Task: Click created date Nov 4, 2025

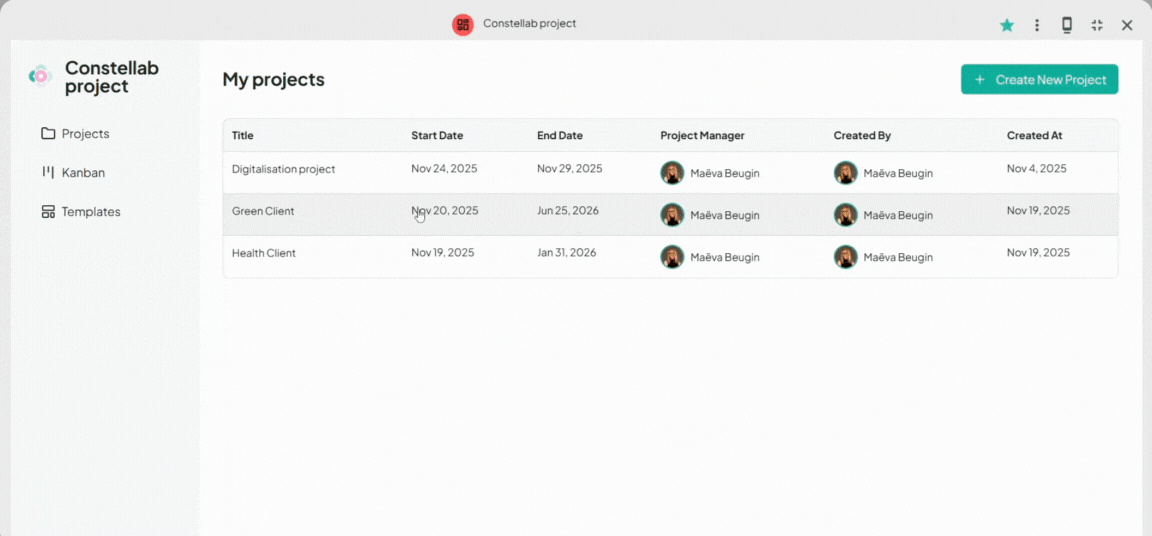Action: click(1037, 168)
